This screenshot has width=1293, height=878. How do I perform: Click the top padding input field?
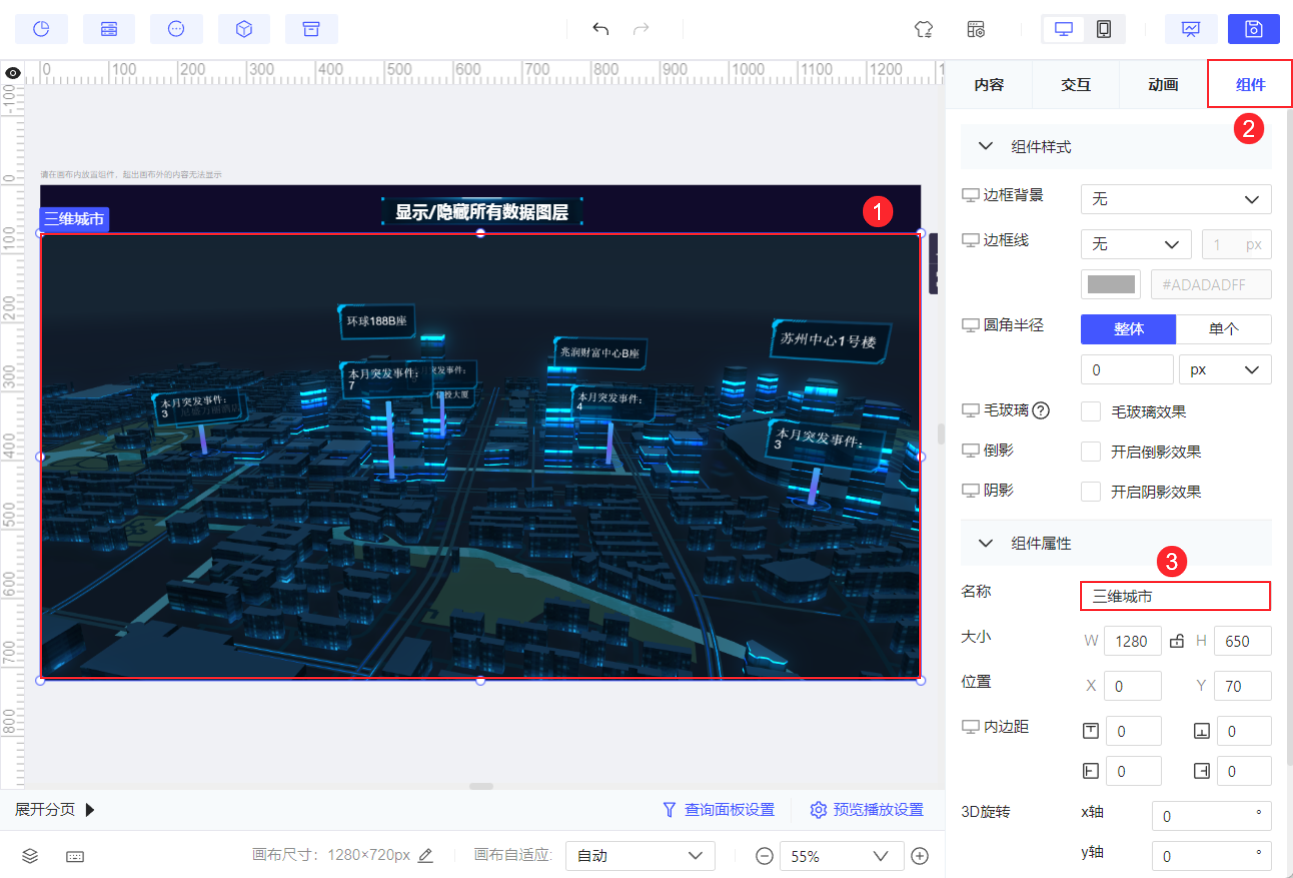coord(1133,731)
